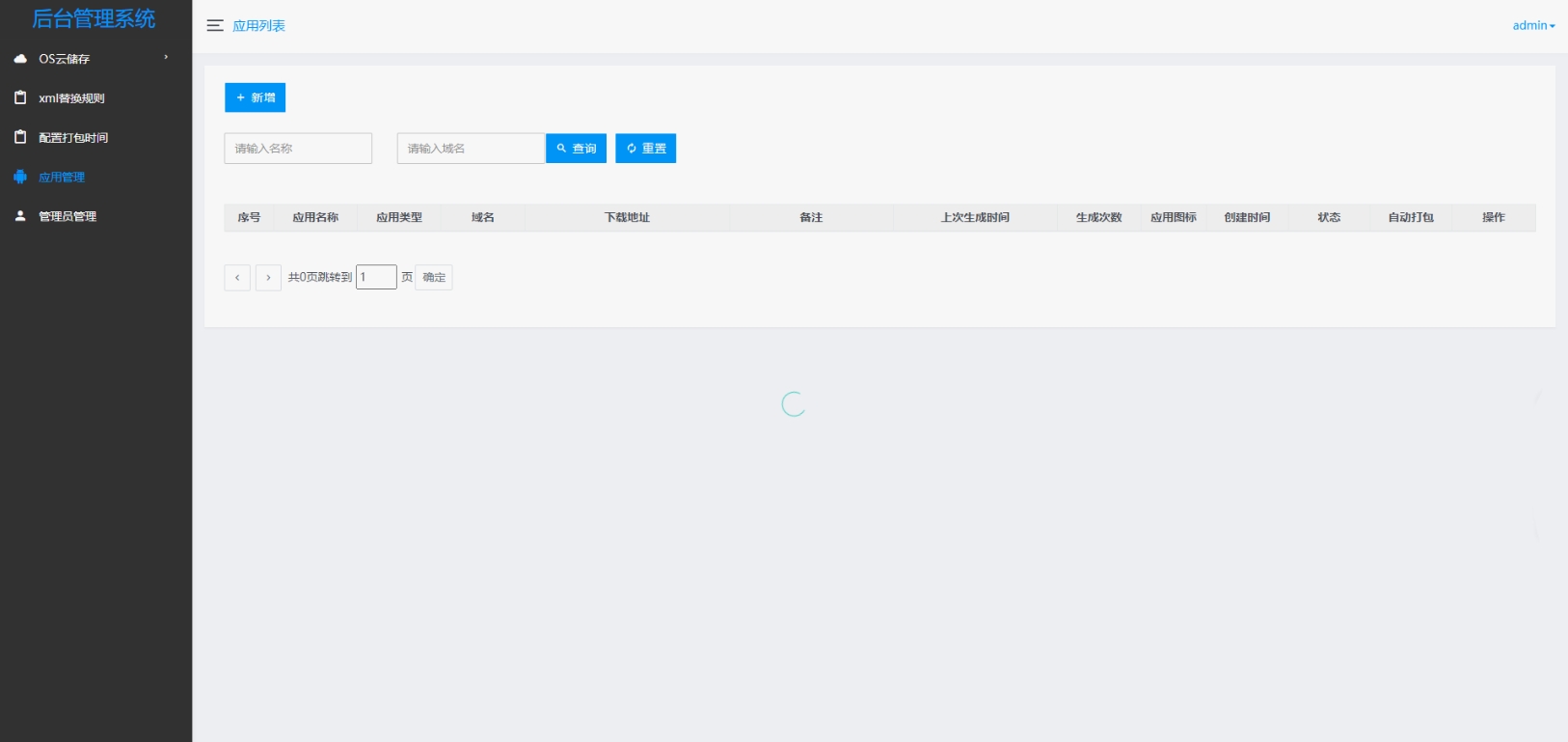Open 配置打包时间 menu item
The width and height of the screenshot is (1568, 742).
[x=96, y=138]
